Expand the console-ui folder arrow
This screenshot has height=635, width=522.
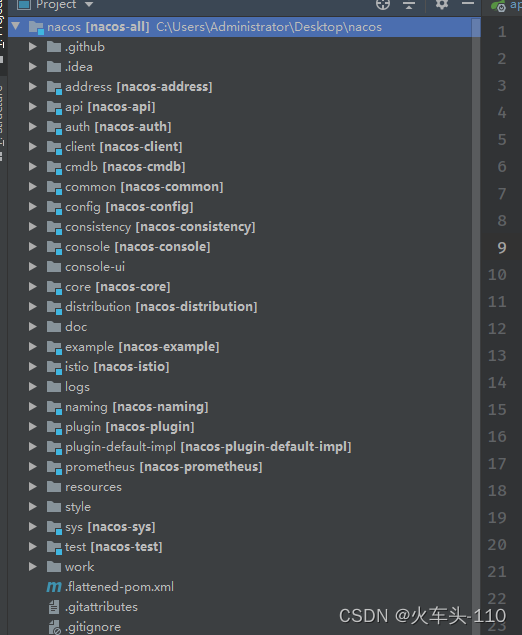(33, 267)
